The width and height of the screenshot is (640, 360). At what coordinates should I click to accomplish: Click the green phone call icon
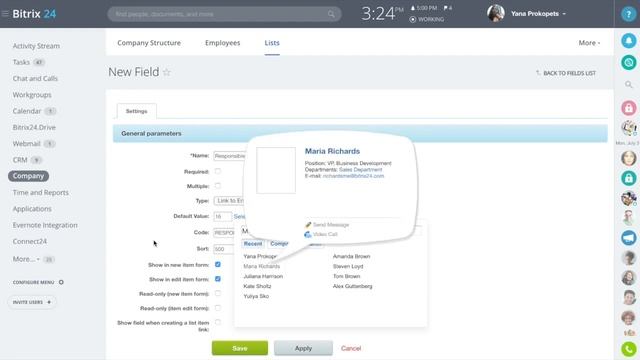[629, 349]
